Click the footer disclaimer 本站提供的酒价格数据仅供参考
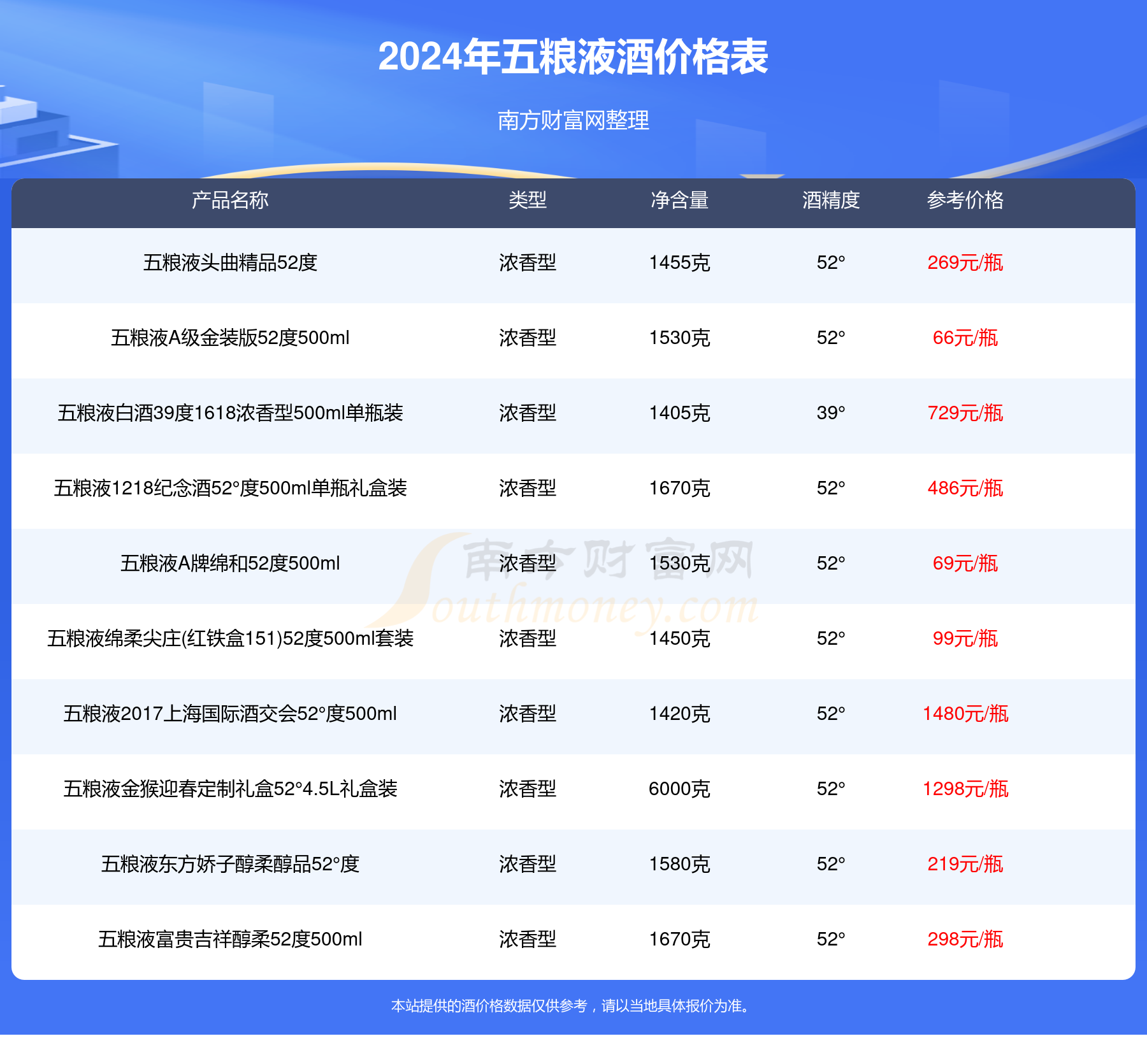1147x1064 pixels. point(489,1006)
